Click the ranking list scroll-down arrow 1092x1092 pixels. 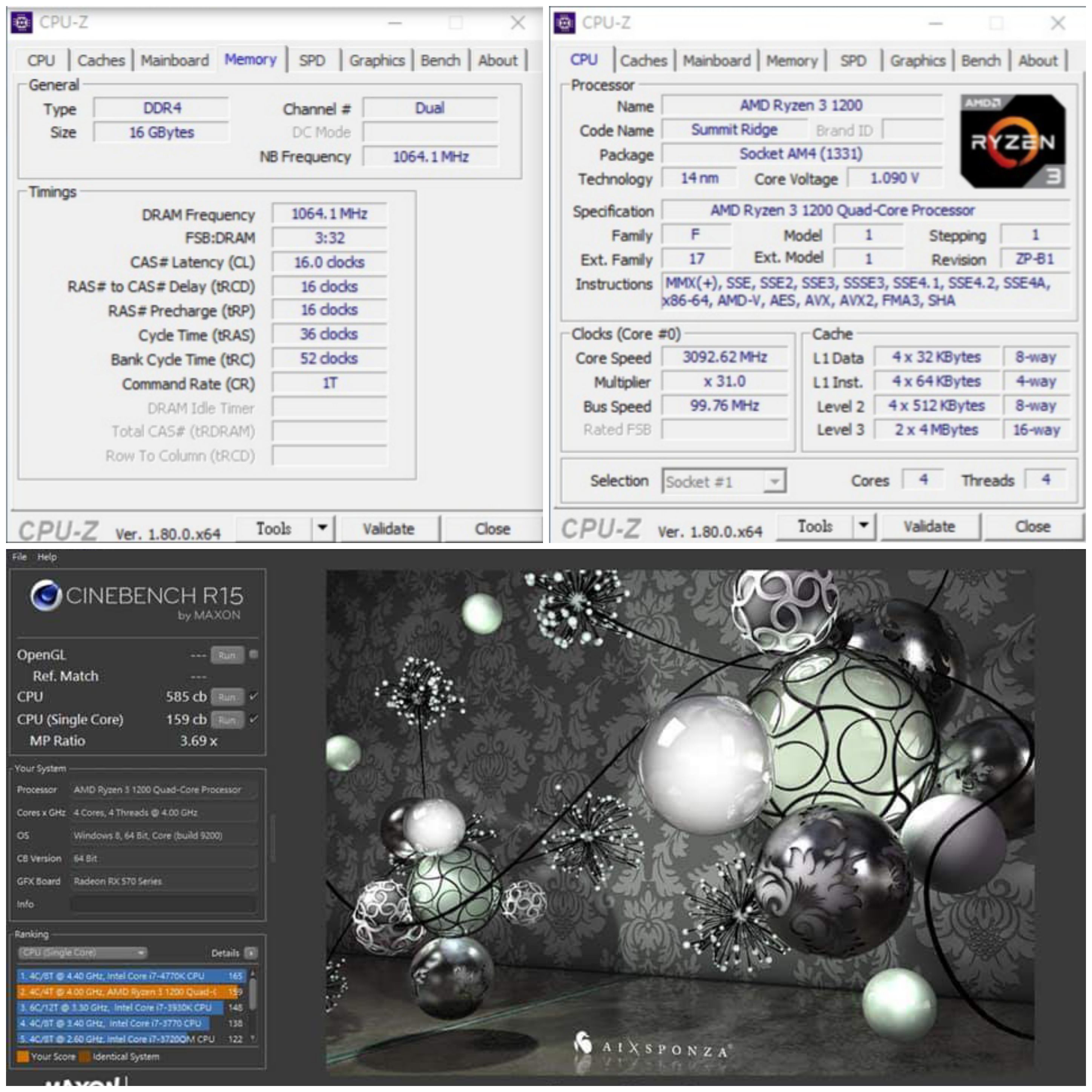pos(253,1038)
